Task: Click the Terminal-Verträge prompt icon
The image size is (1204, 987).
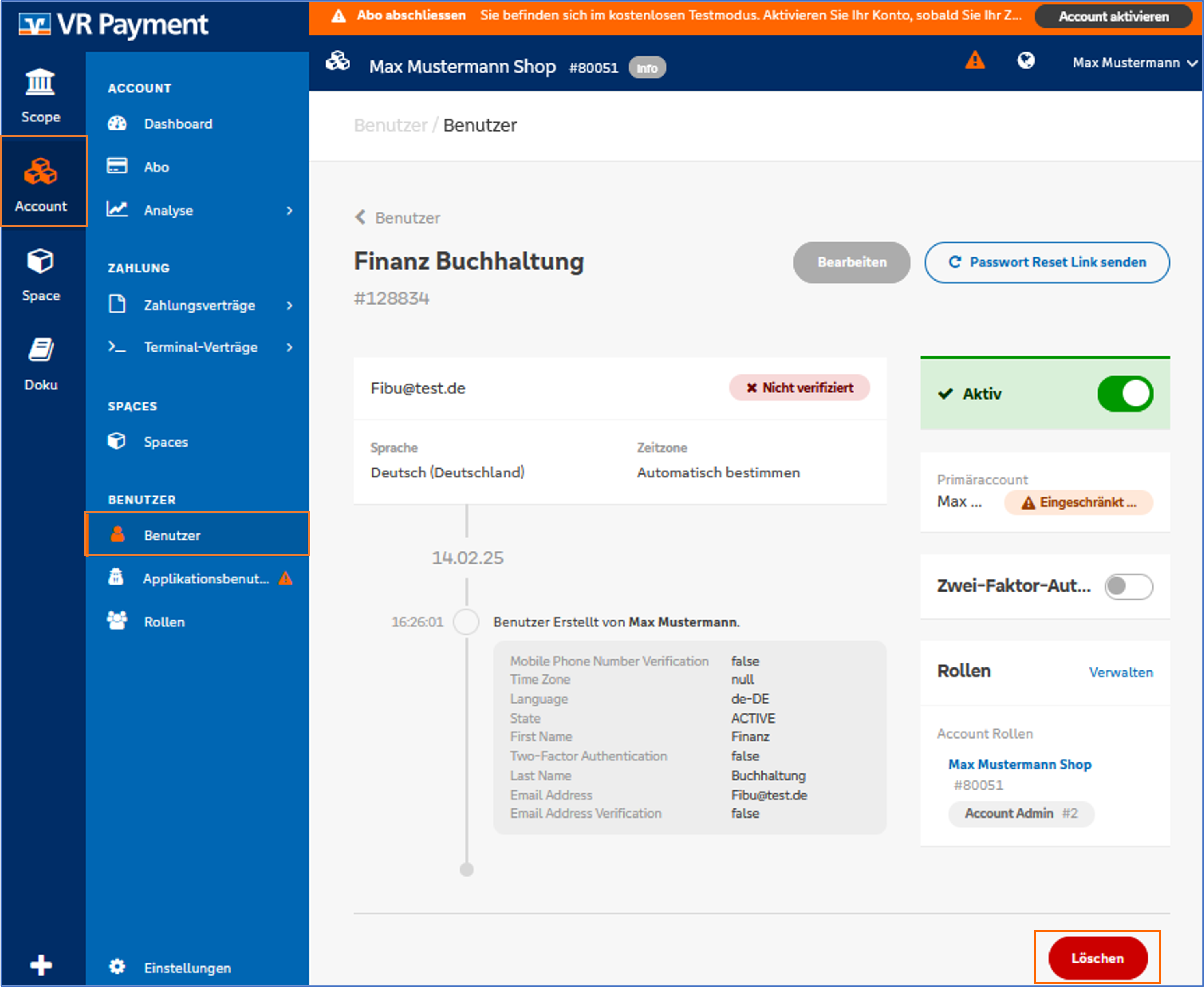Action: pos(117,346)
